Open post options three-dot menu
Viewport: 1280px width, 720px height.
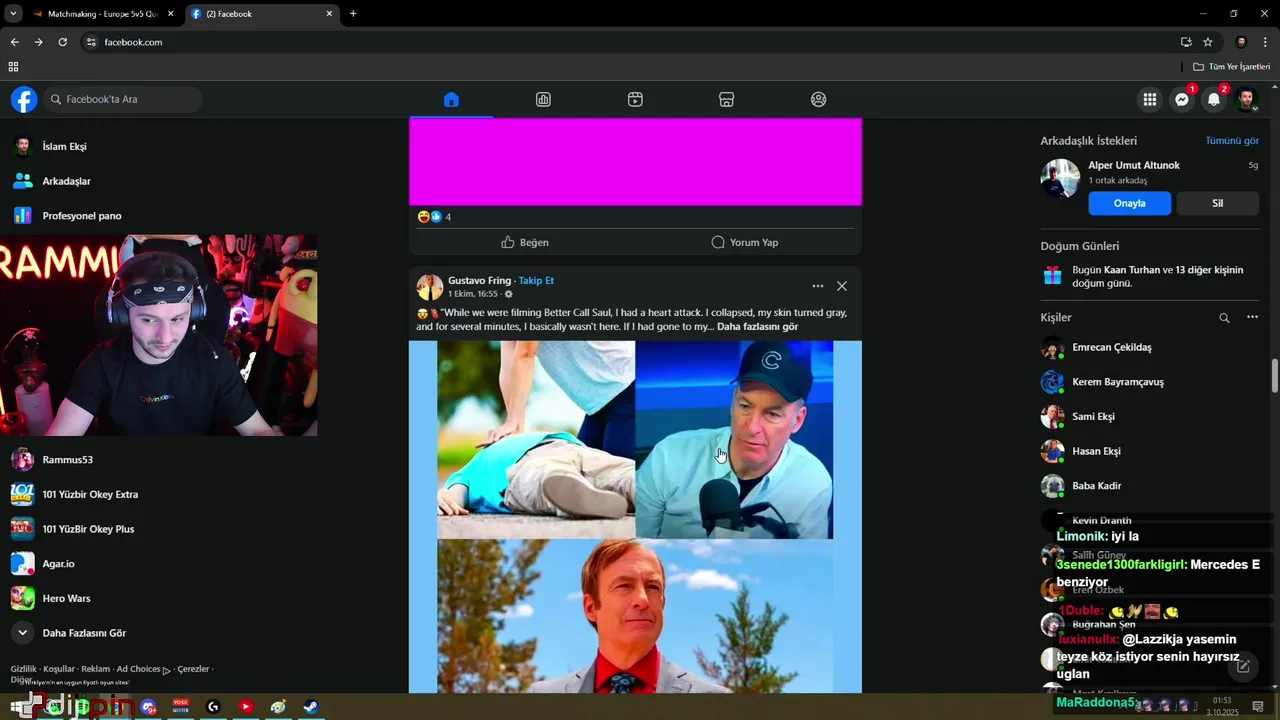[x=818, y=286]
